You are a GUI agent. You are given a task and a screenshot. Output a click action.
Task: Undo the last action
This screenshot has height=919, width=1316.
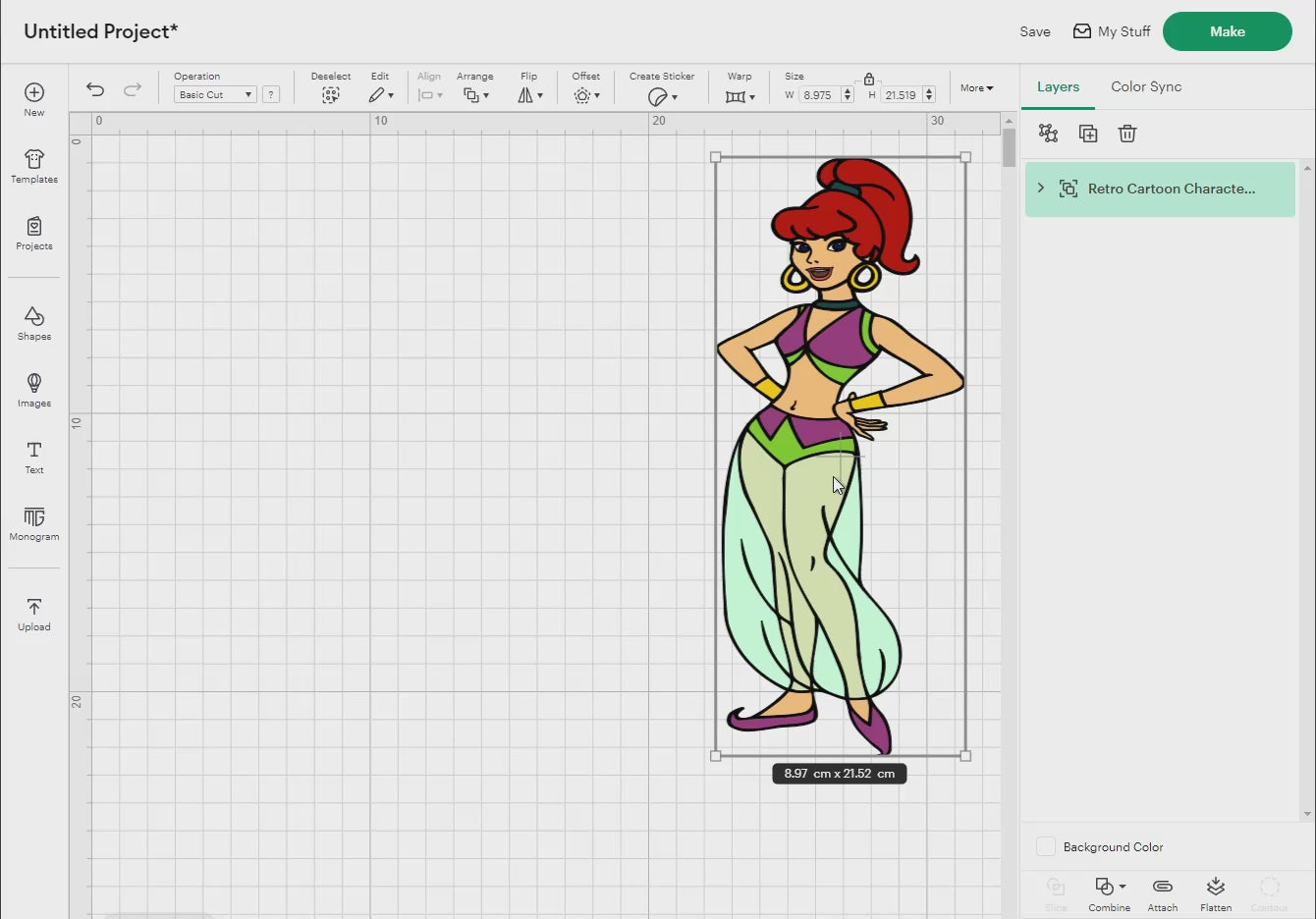click(x=95, y=89)
